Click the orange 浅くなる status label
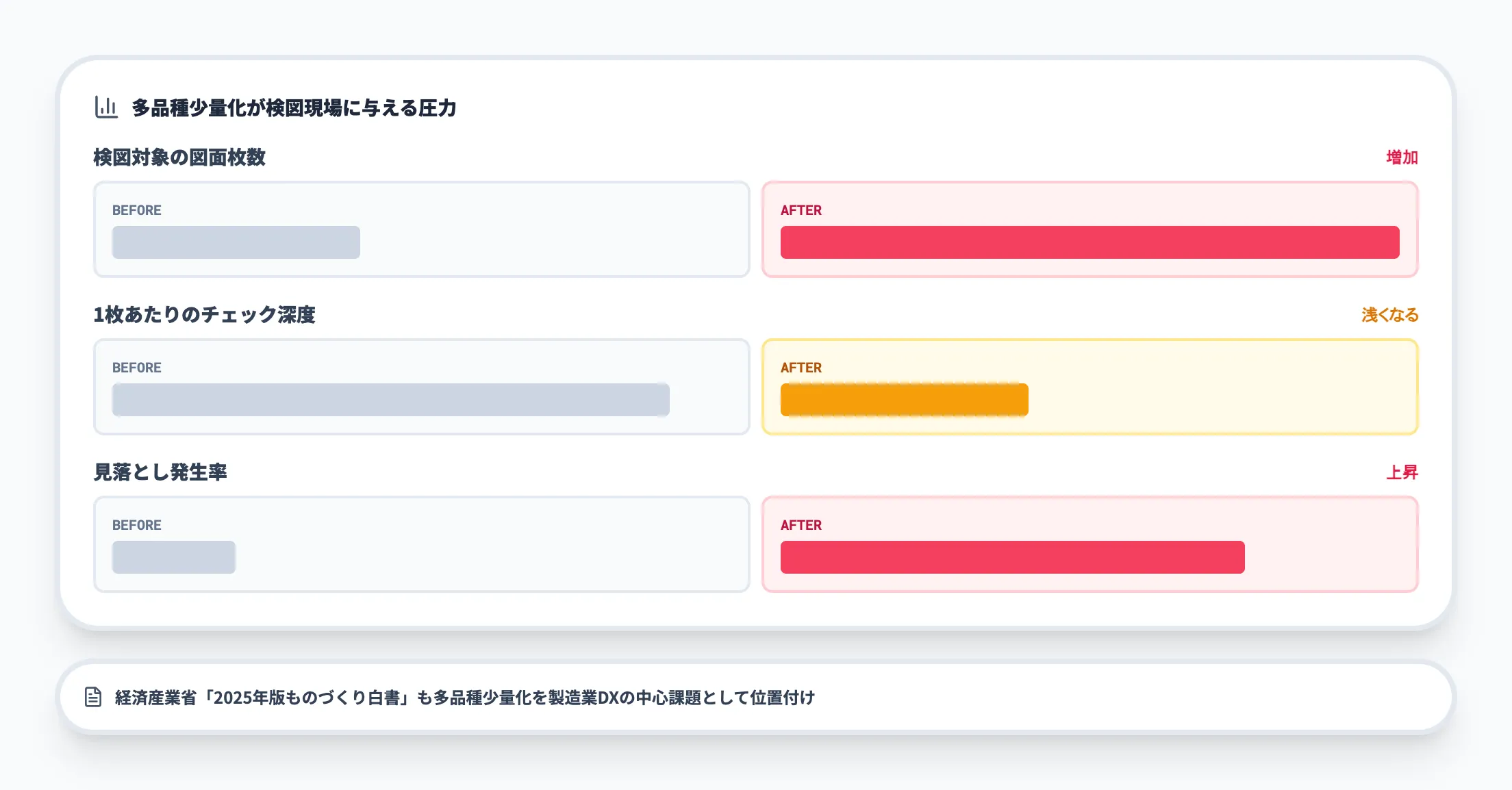Image resolution: width=1512 pixels, height=790 pixels. pos(1389,315)
